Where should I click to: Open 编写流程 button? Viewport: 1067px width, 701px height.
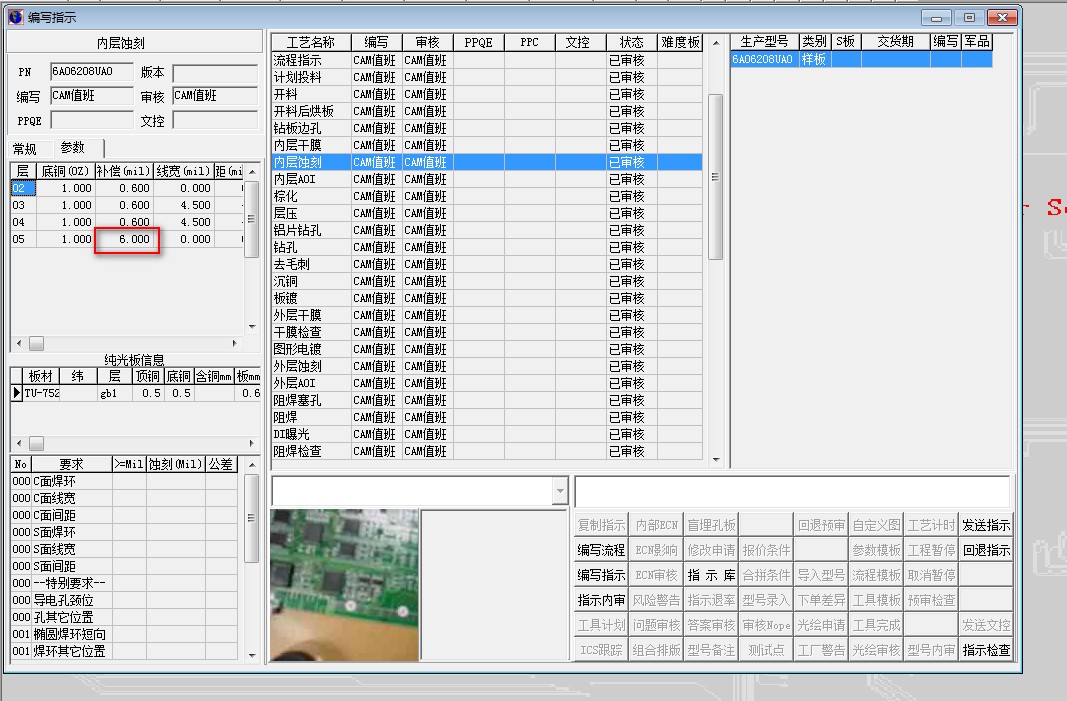(x=601, y=550)
